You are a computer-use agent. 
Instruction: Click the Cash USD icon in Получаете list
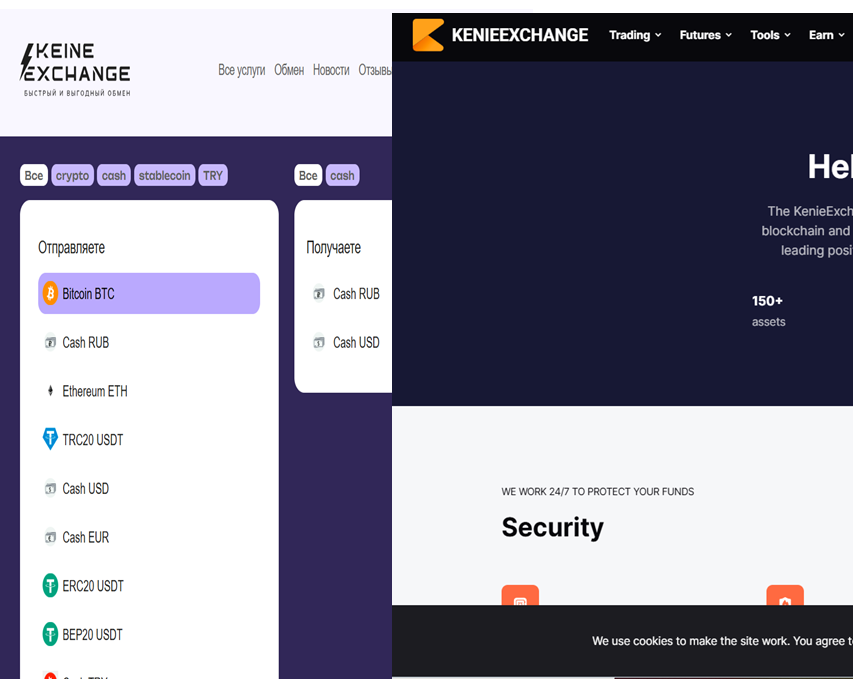point(319,342)
